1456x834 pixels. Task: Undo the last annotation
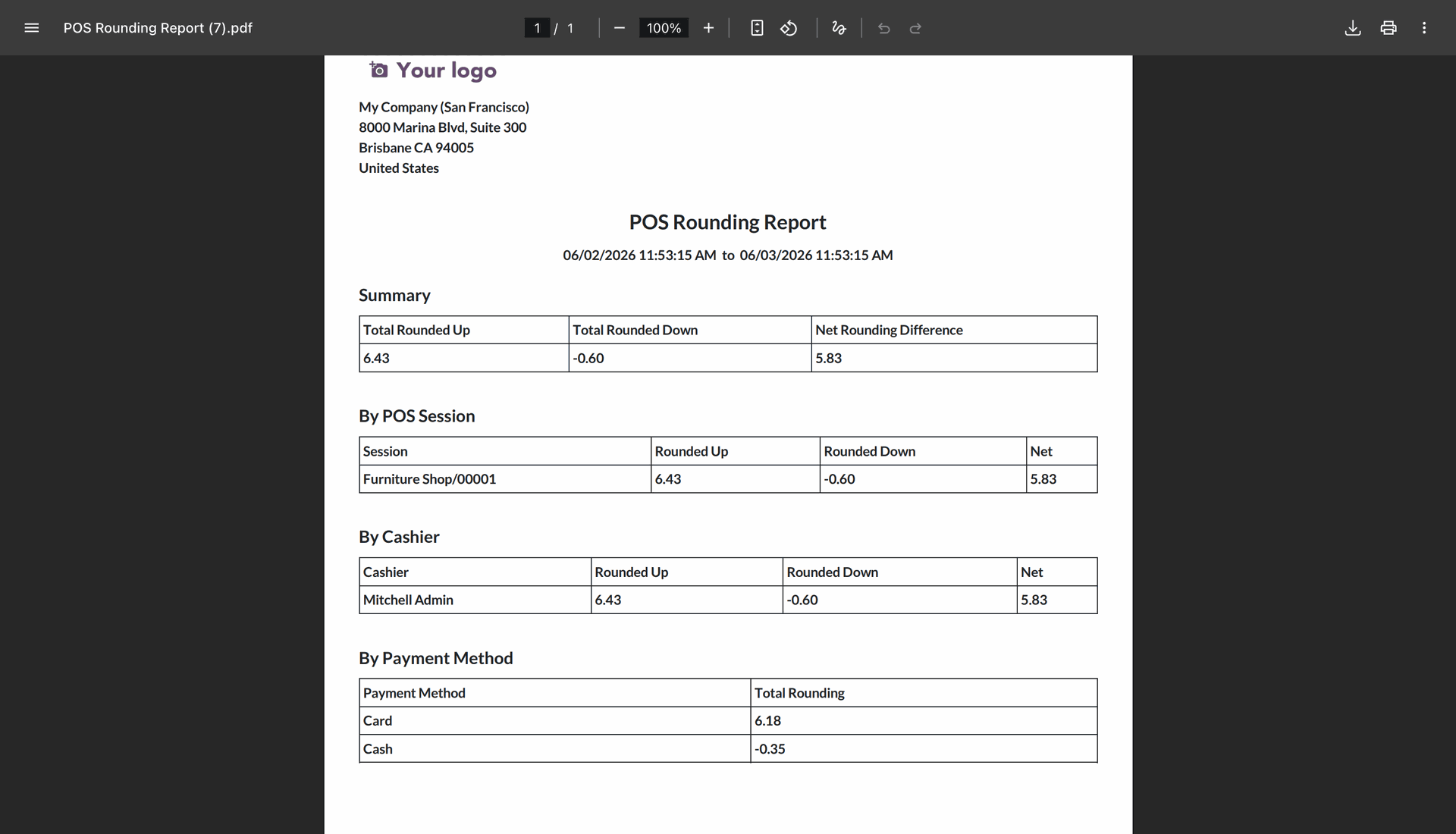tap(883, 28)
